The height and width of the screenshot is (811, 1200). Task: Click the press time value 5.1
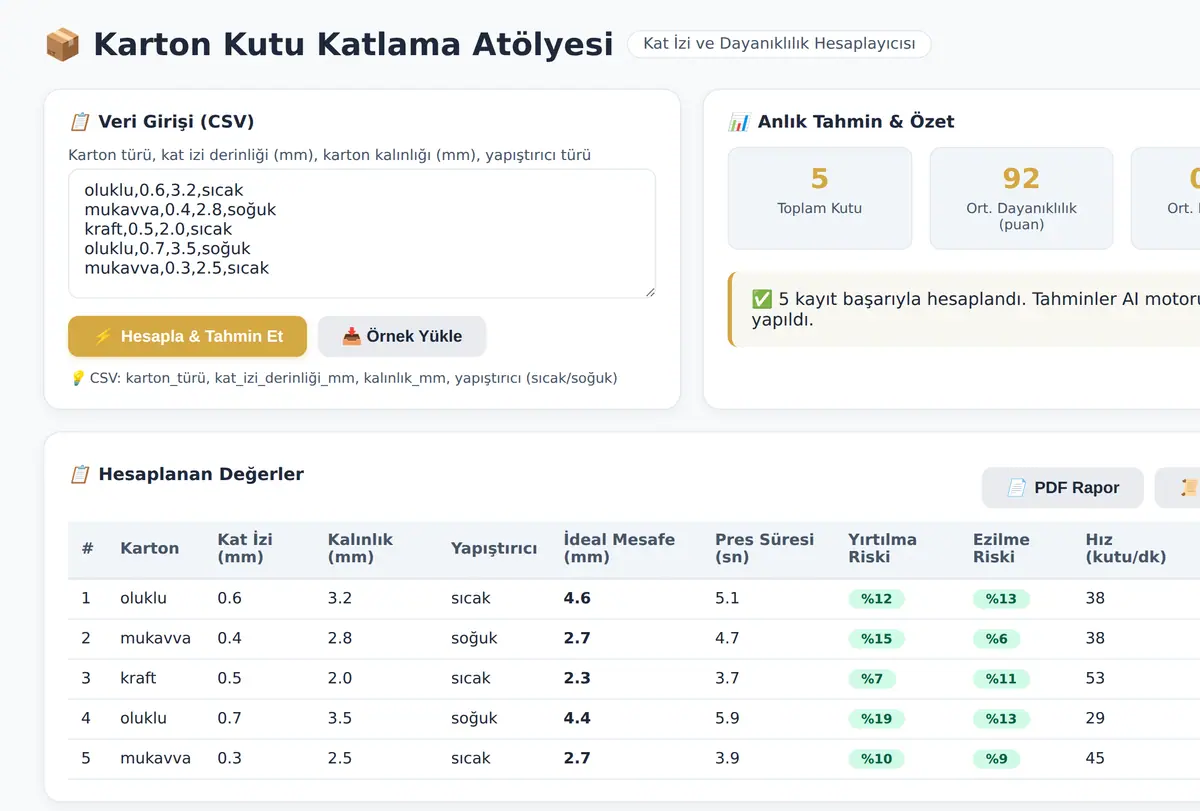click(727, 598)
